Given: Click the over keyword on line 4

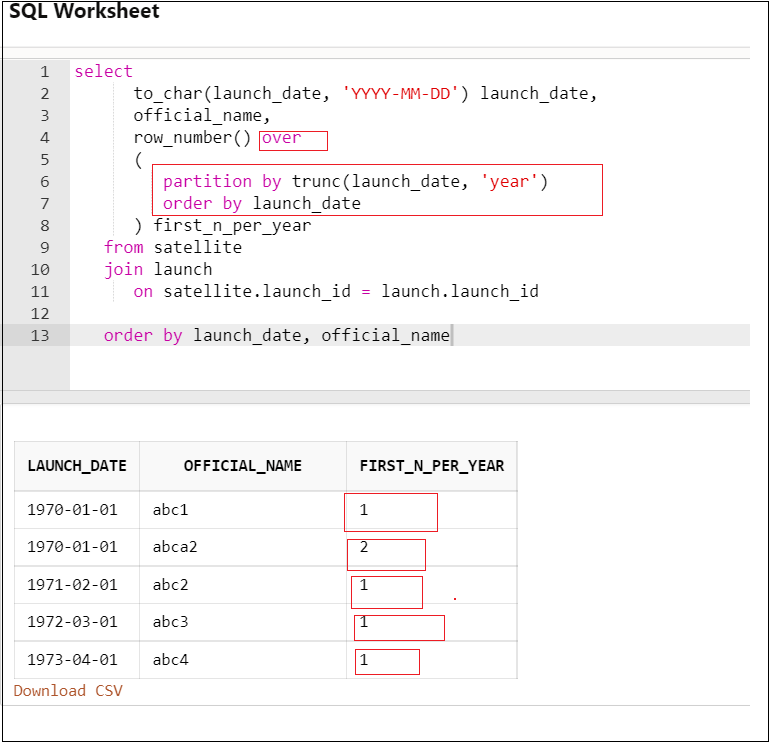Looking at the screenshot, I should 281,138.
